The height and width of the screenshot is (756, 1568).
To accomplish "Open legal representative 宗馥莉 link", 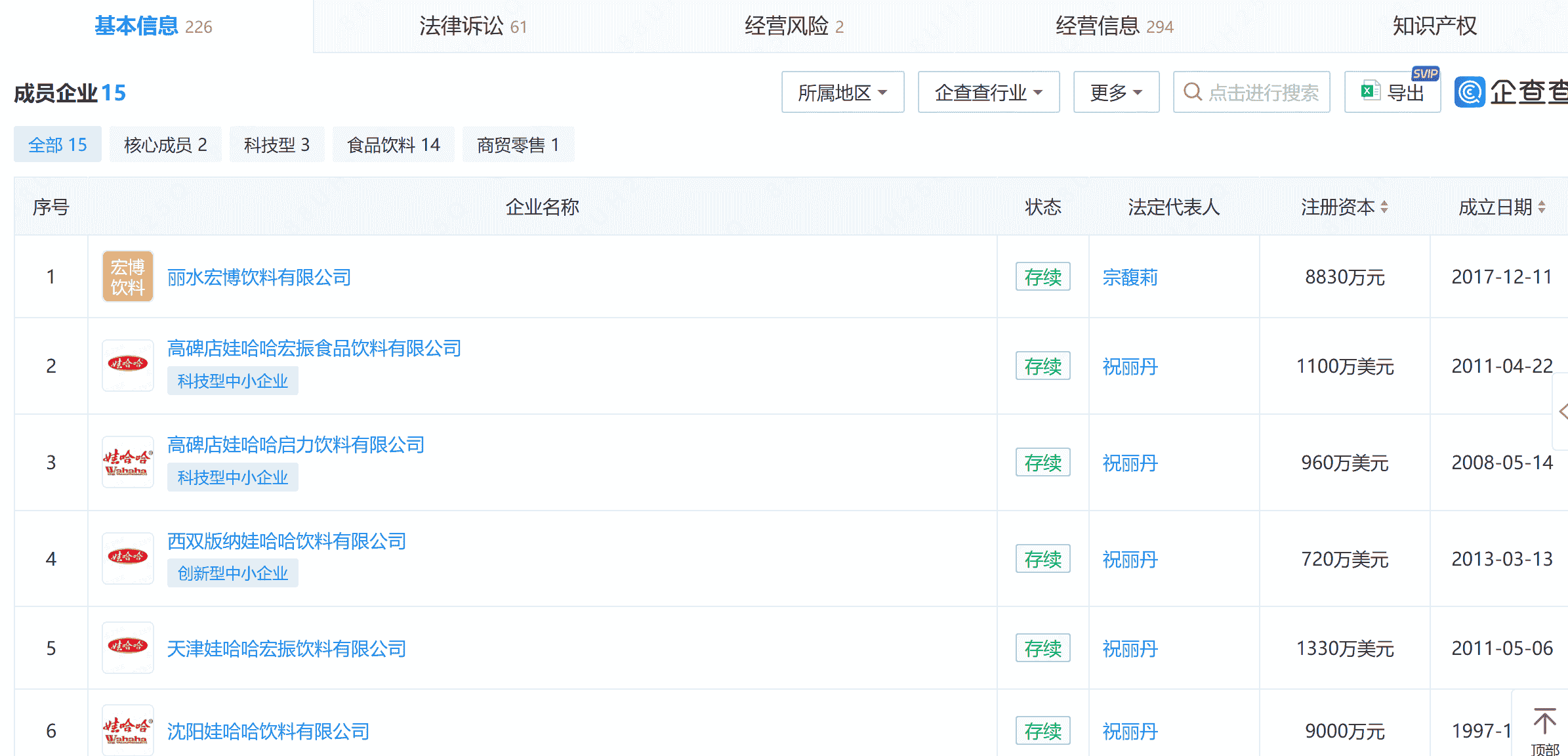I will pos(1130,278).
